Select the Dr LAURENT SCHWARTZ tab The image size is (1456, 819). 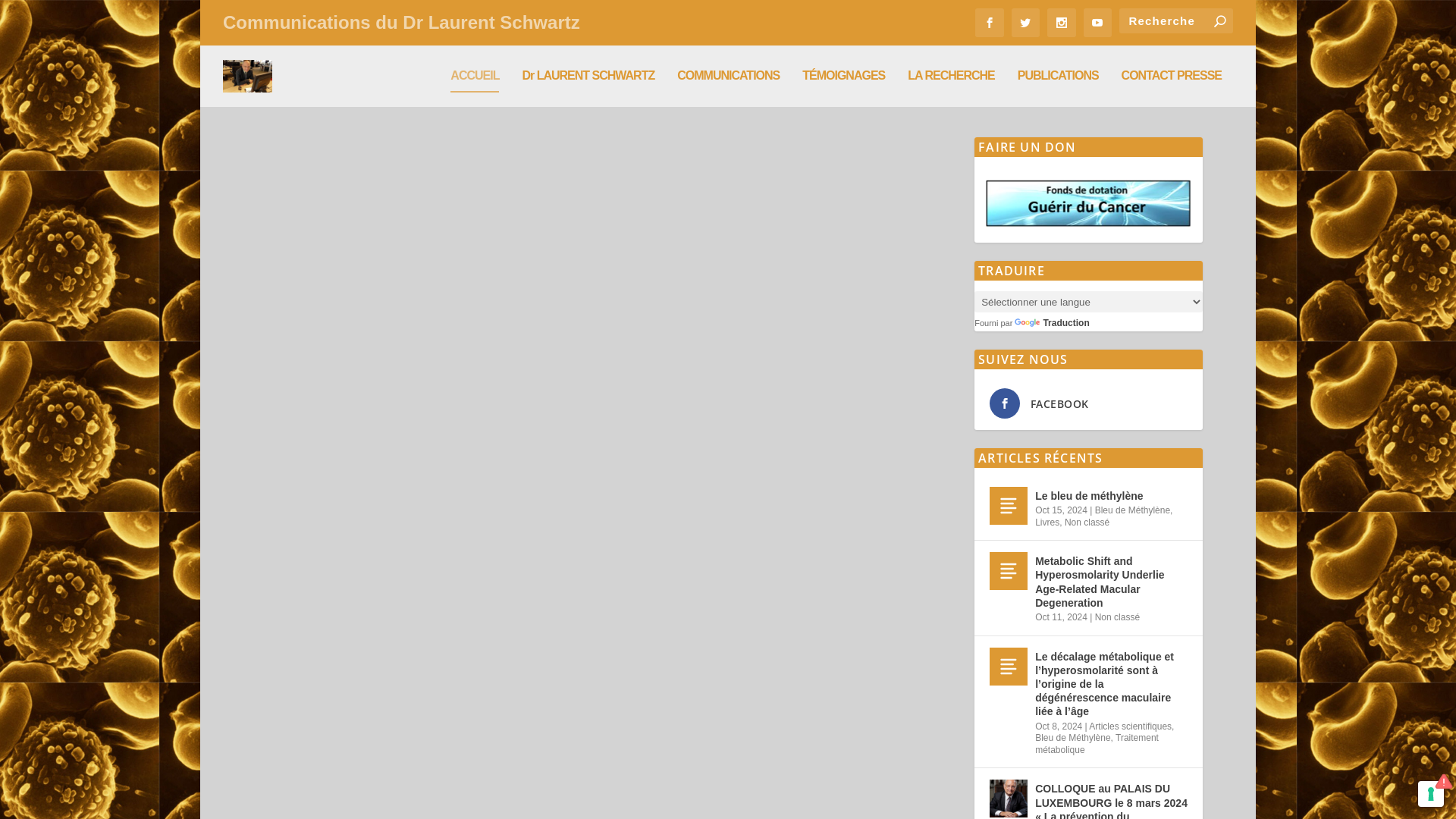pos(588,75)
